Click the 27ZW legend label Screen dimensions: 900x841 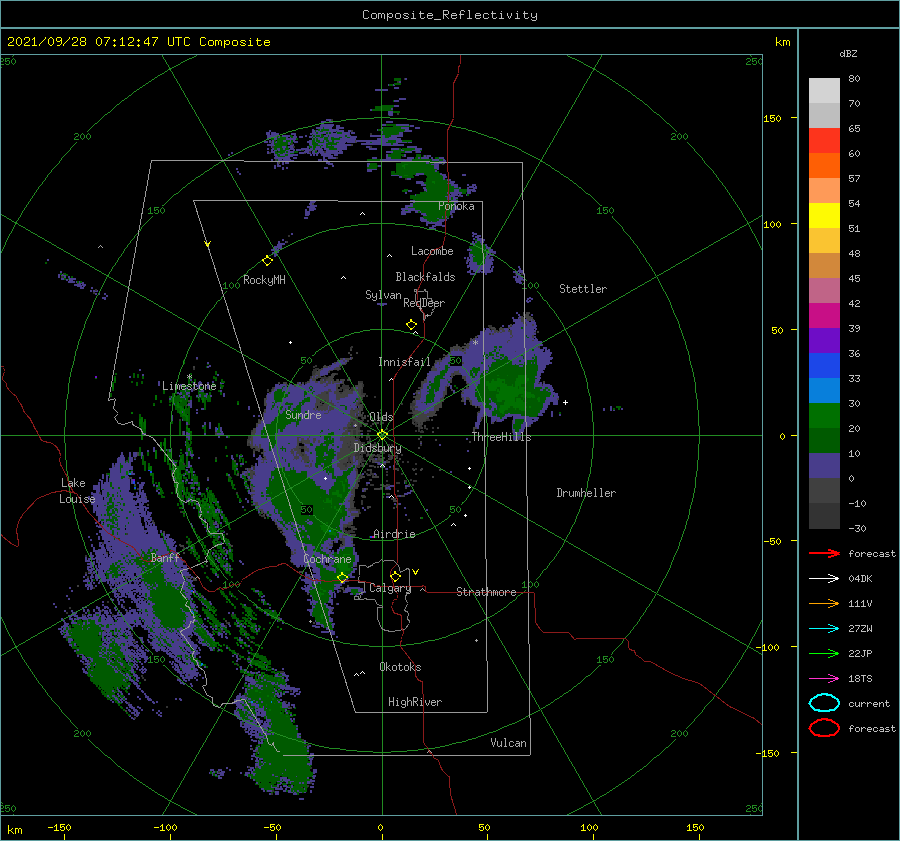(860, 629)
